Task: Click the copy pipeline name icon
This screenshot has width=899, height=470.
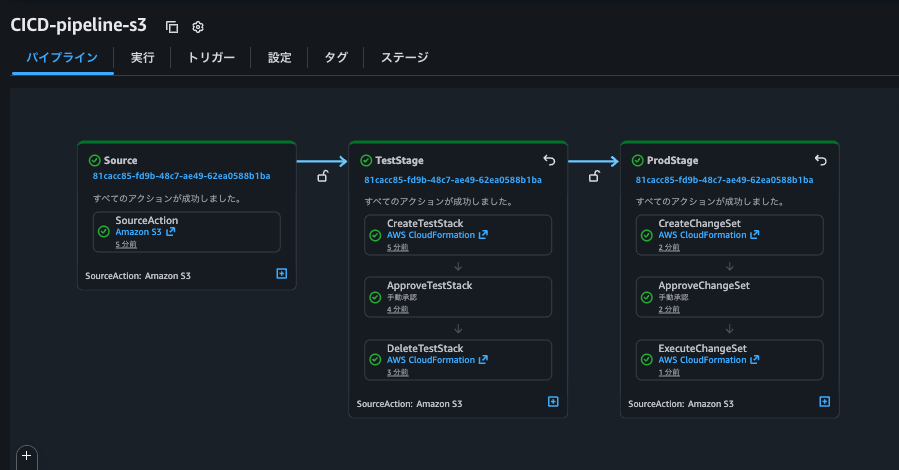Action: 172,27
